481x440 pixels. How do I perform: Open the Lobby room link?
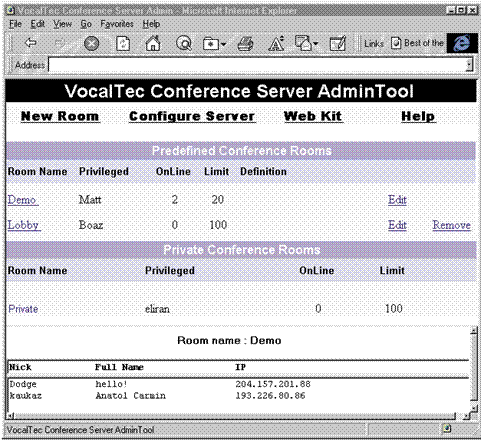pyautogui.click(x=24, y=225)
